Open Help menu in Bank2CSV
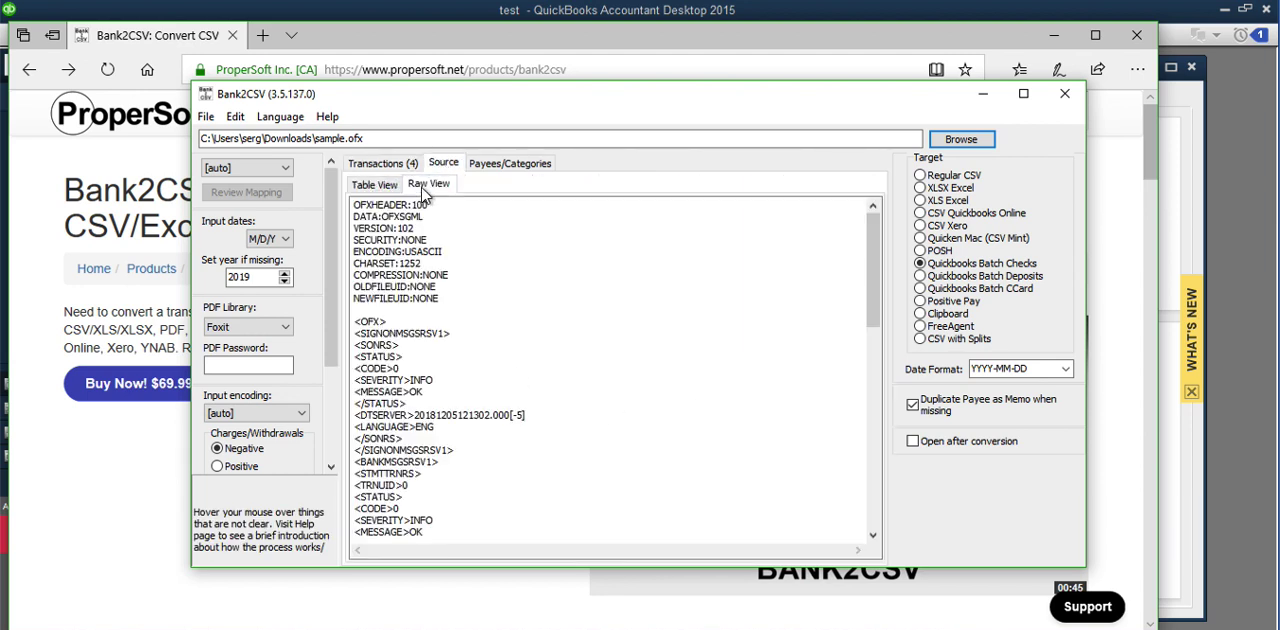 (x=327, y=117)
